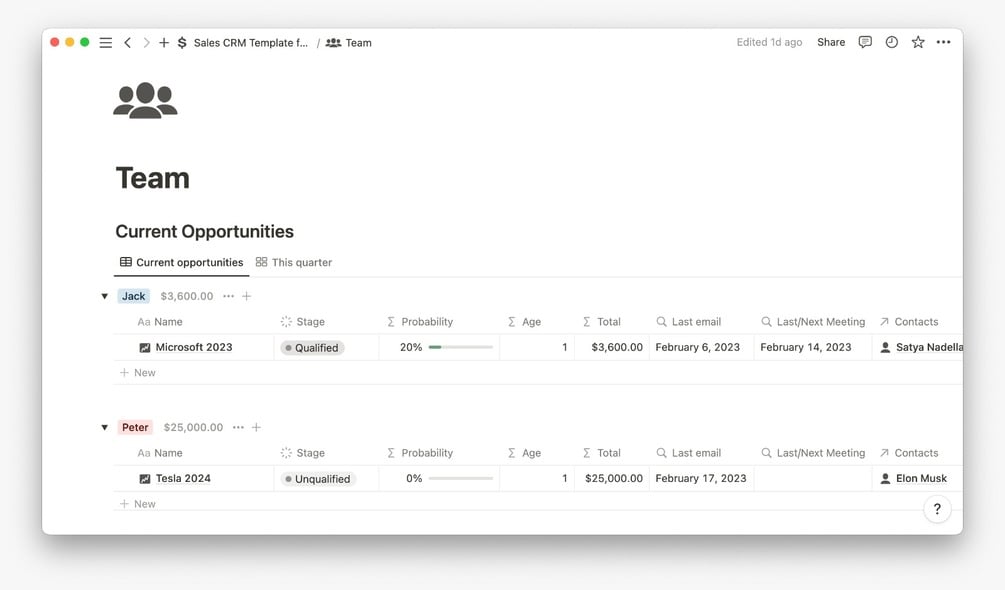
Task: Open the sidebar hamburger menu
Action: click(106, 43)
